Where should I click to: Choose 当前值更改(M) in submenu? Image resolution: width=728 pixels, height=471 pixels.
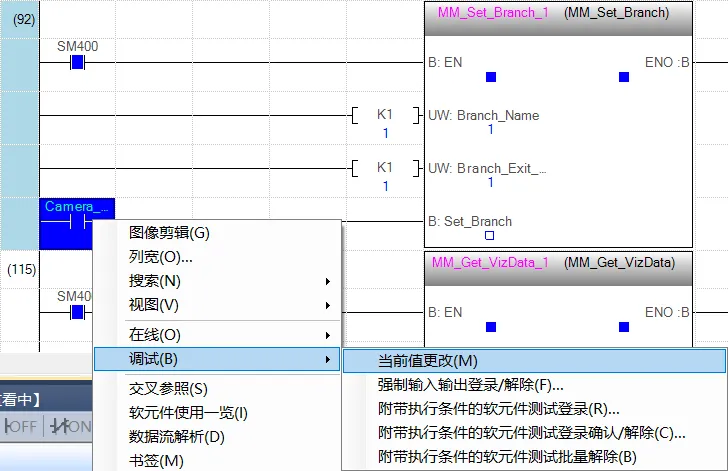click(534, 361)
